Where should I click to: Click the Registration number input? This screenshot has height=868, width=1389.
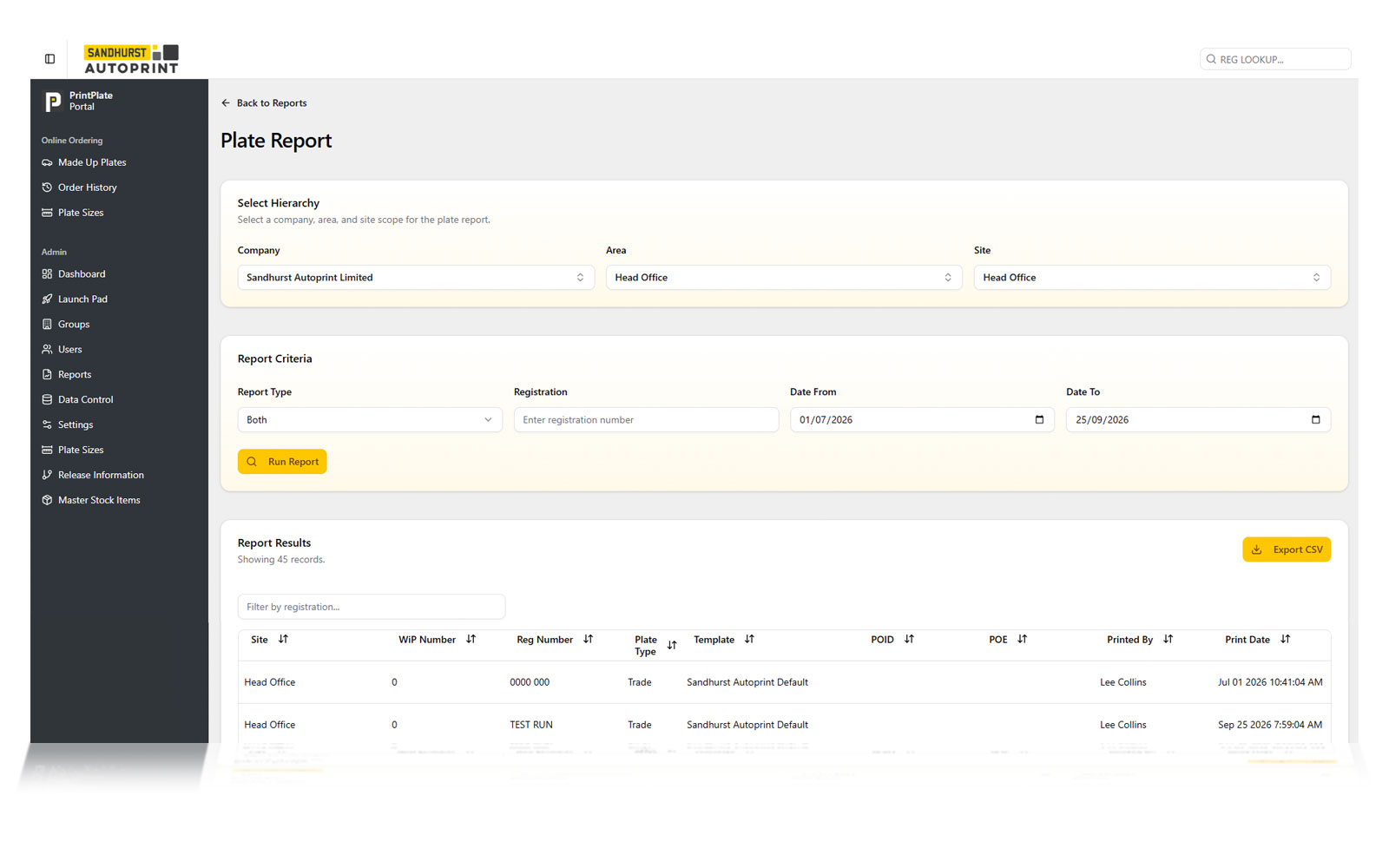click(x=646, y=420)
